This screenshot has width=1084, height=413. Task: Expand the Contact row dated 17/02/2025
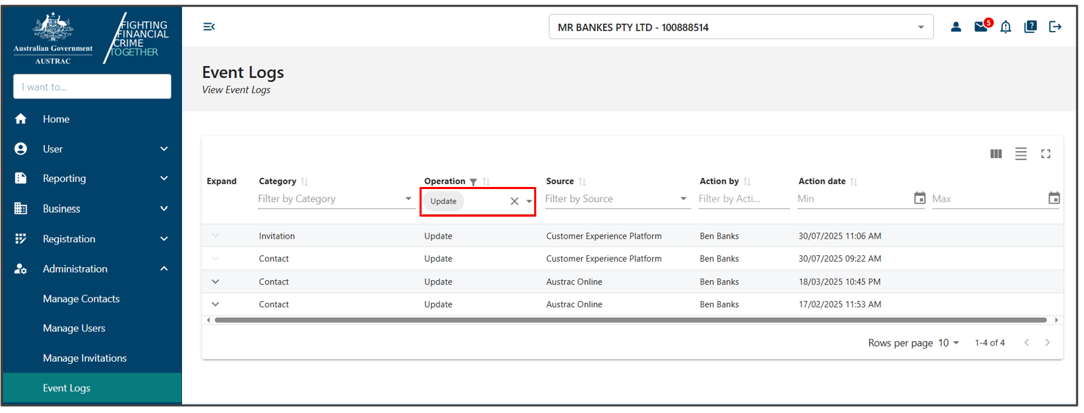[215, 304]
